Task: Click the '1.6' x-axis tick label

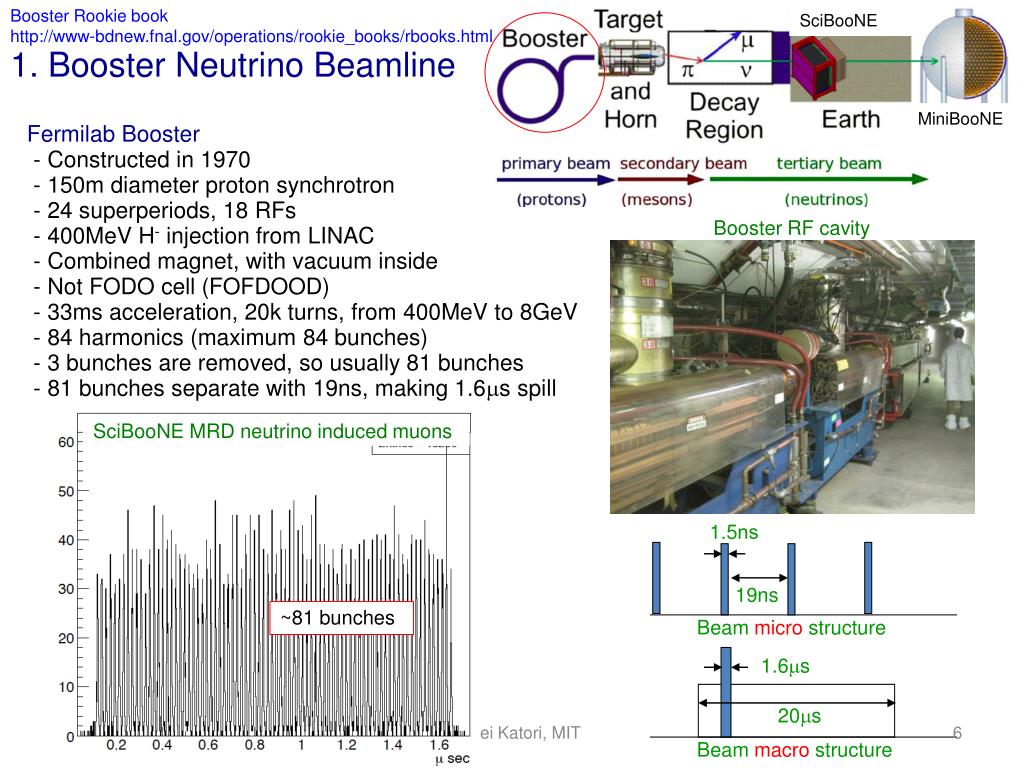Action: pyautogui.click(x=440, y=744)
